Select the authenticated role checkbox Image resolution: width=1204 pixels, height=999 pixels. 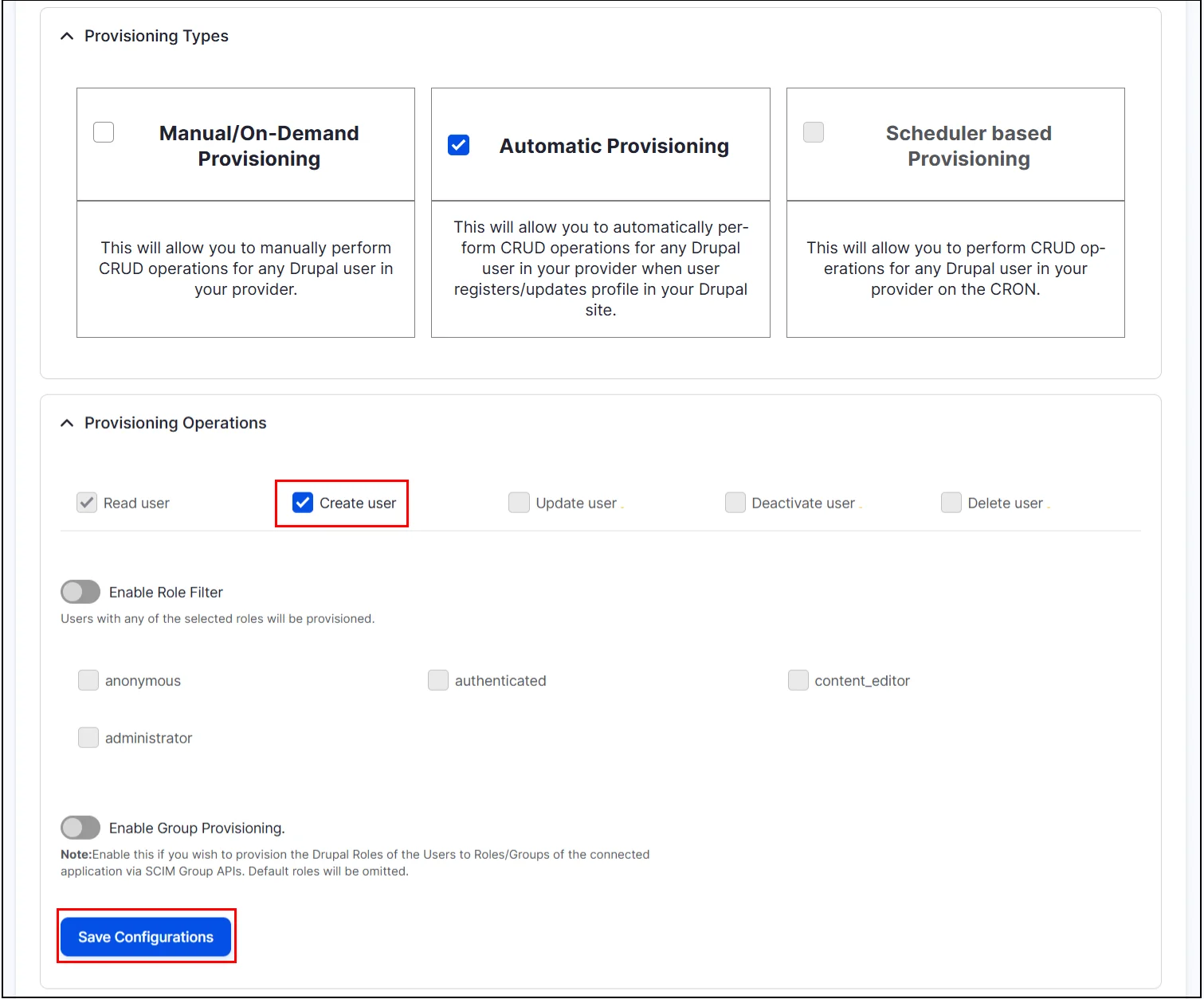click(x=438, y=680)
